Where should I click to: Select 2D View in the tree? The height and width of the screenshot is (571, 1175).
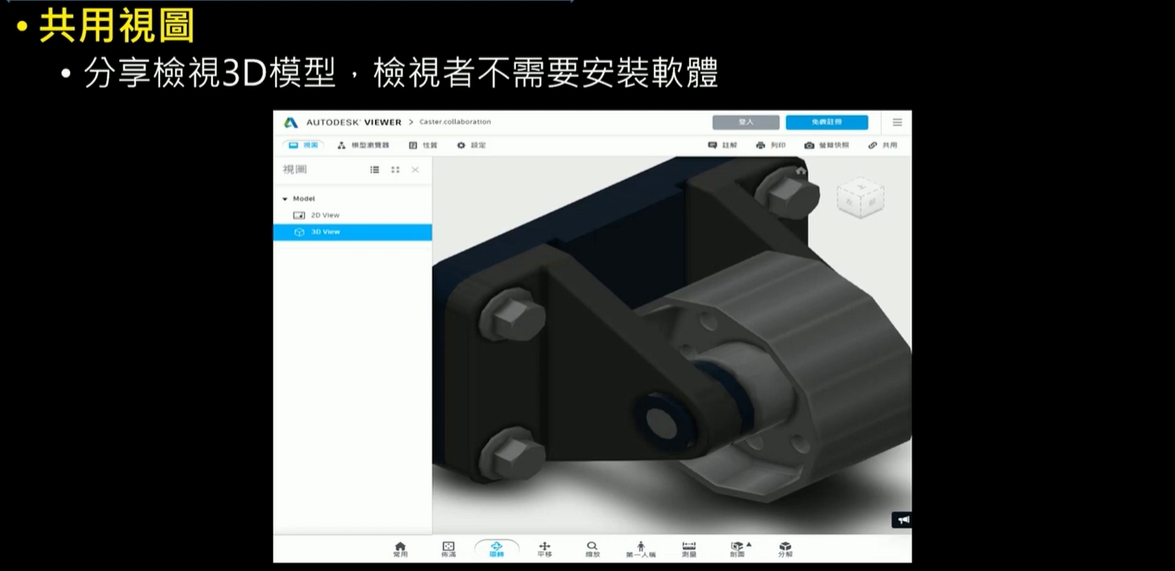(x=325, y=215)
